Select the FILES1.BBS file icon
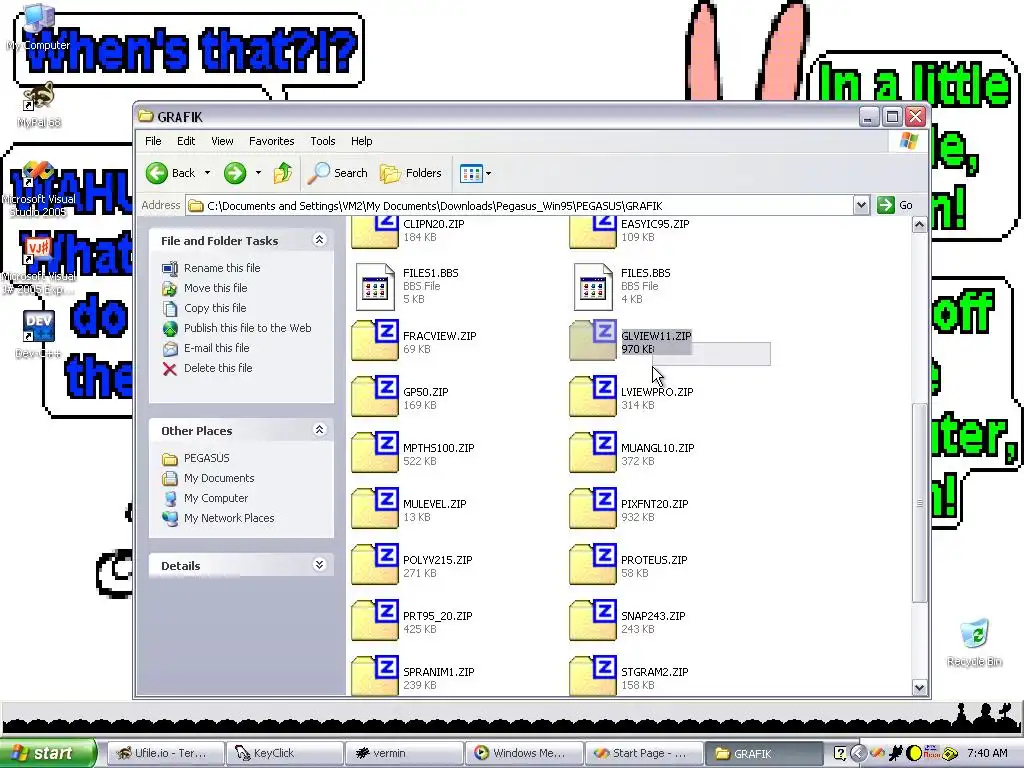 point(375,287)
